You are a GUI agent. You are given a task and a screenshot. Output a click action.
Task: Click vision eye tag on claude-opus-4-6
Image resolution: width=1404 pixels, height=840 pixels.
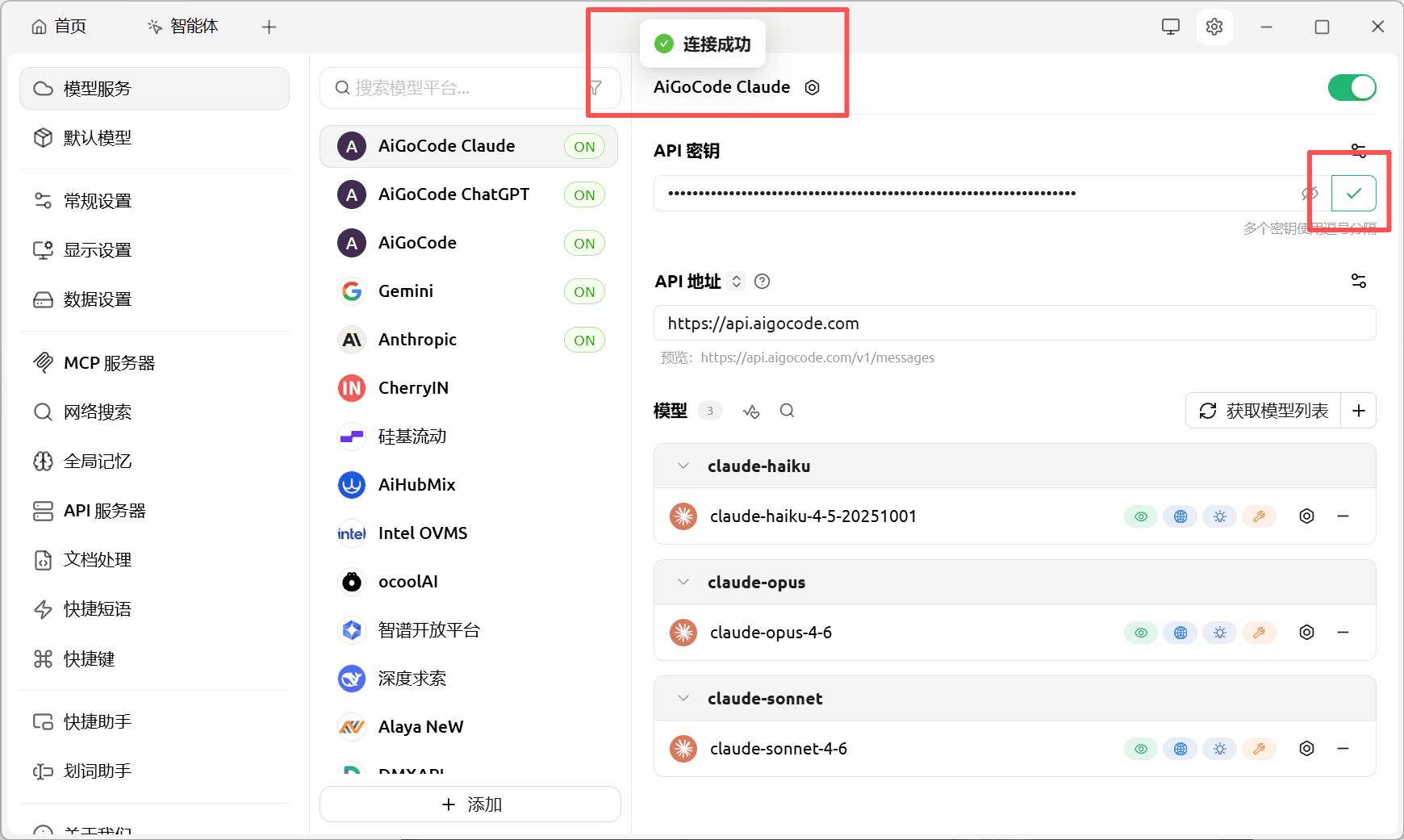tap(1141, 633)
